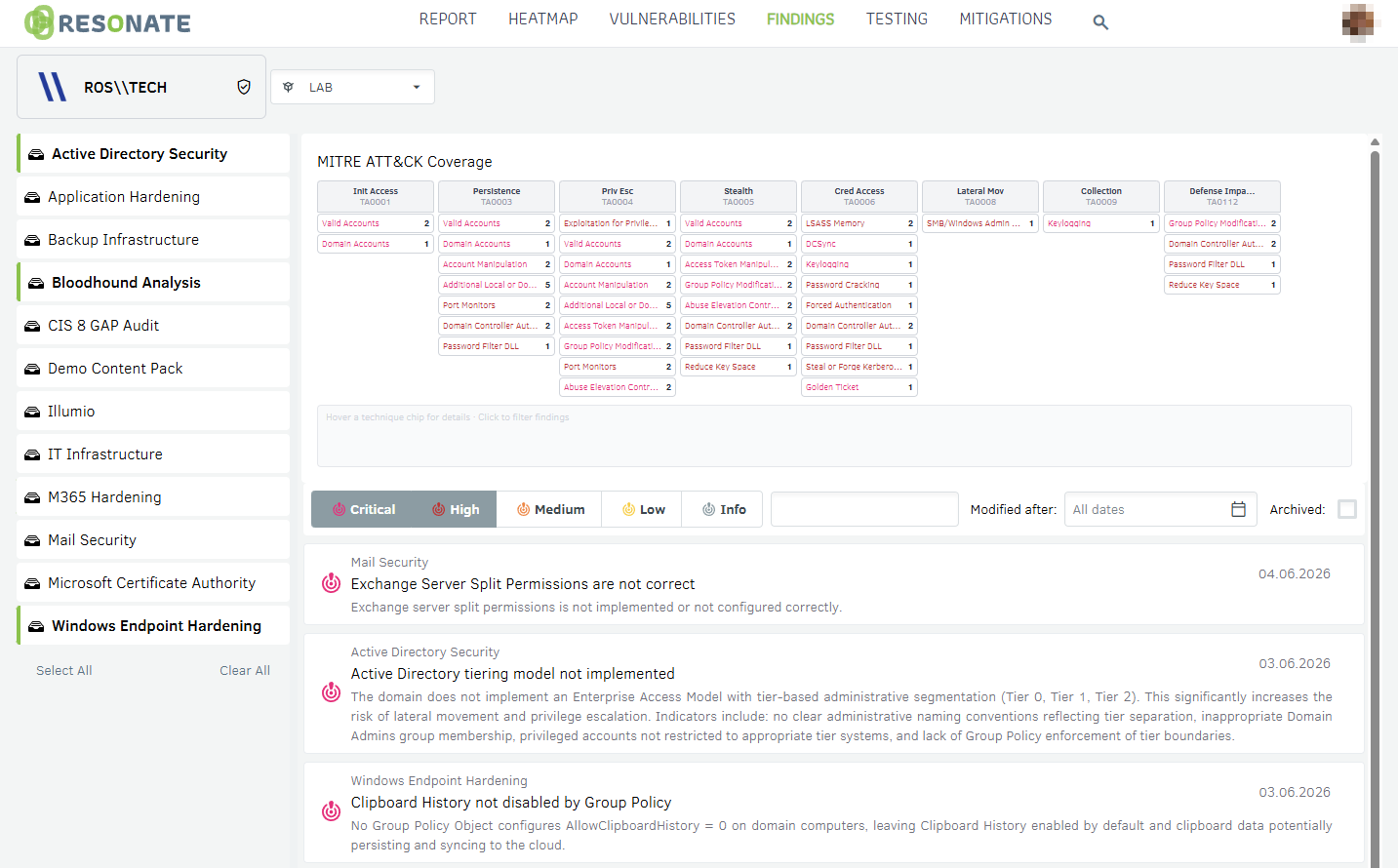Open Exchange Server Split Permissions finding
Image resolution: width=1398 pixels, height=868 pixels.
coord(834,584)
